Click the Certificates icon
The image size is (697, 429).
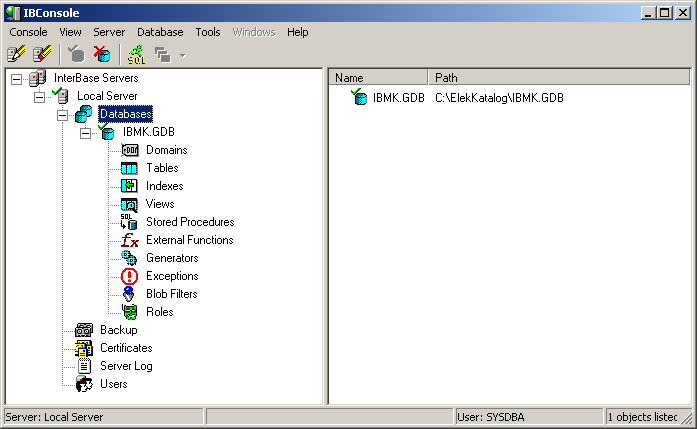(84, 348)
